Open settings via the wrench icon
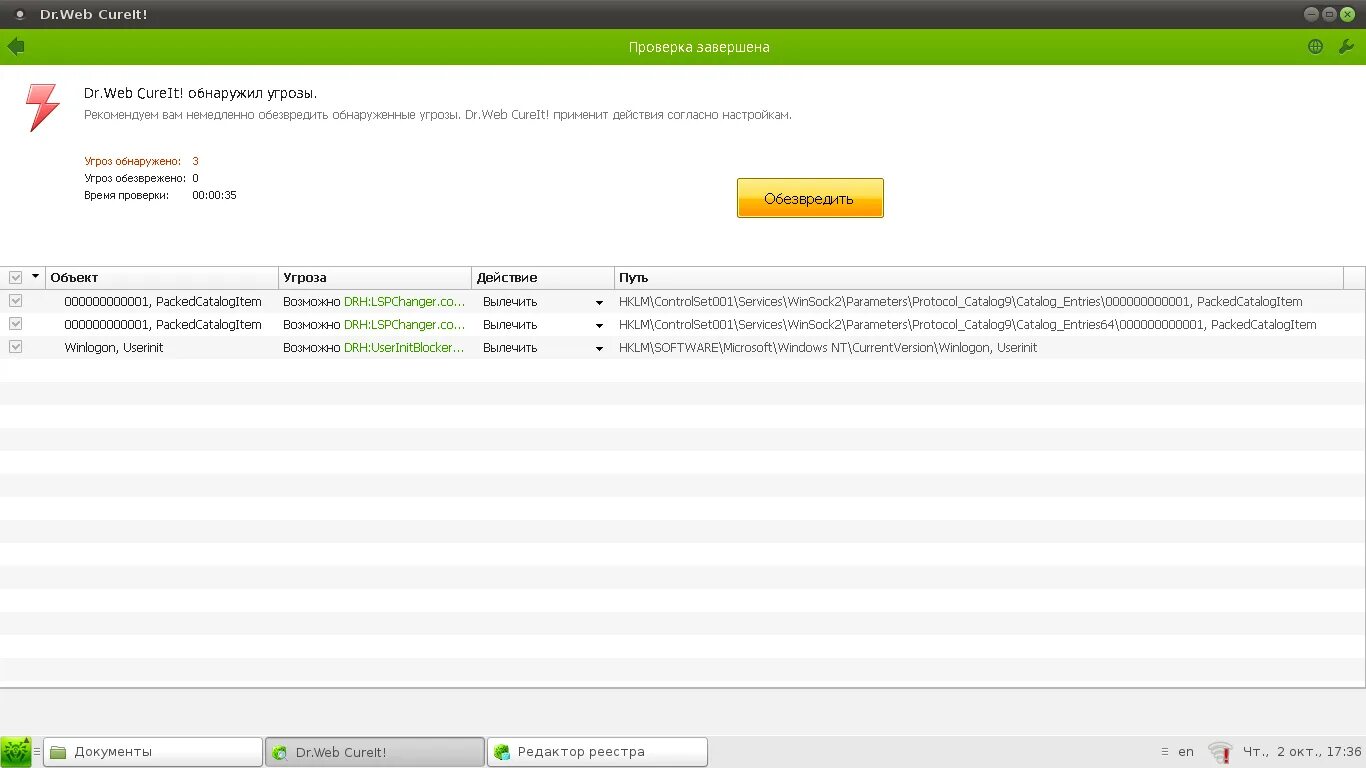 tap(1346, 47)
